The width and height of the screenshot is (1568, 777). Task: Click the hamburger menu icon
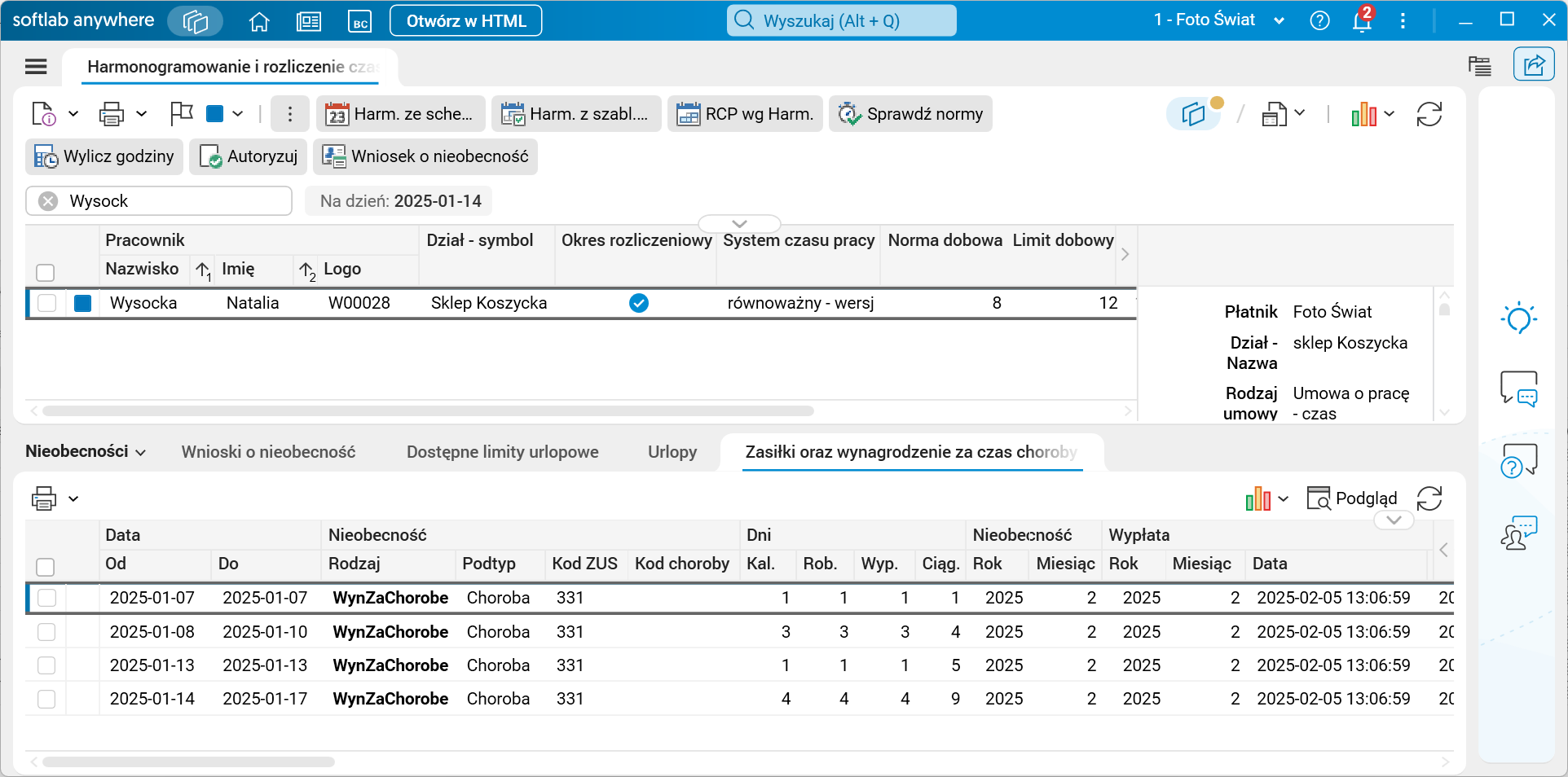(x=36, y=67)
